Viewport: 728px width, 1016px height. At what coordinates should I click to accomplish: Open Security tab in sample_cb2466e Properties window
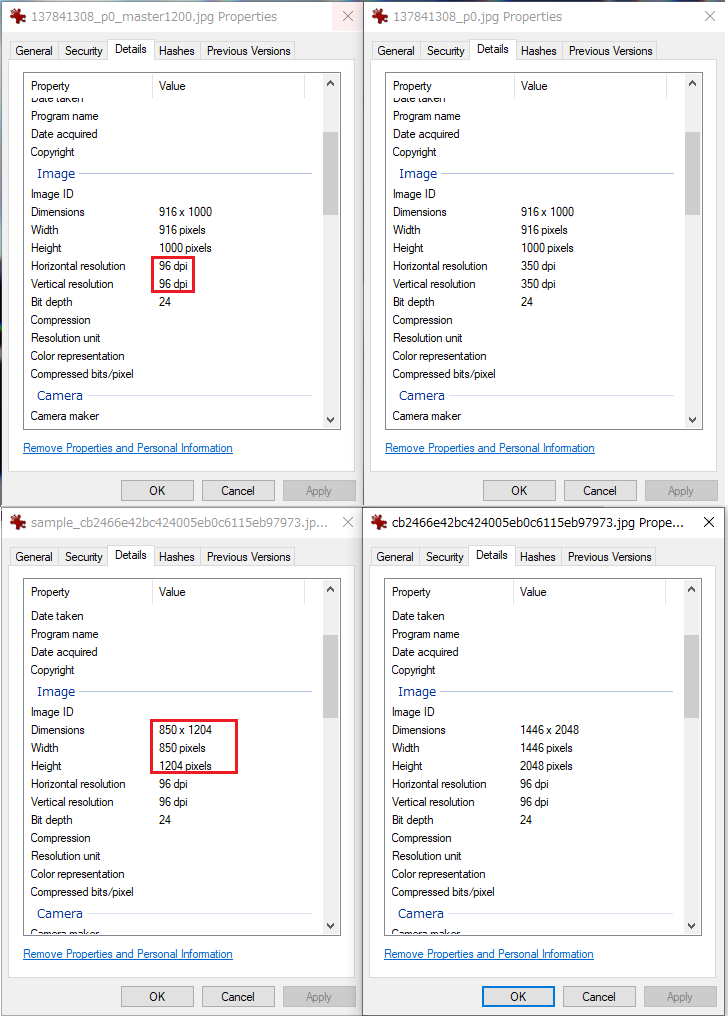tap(84, 557)
